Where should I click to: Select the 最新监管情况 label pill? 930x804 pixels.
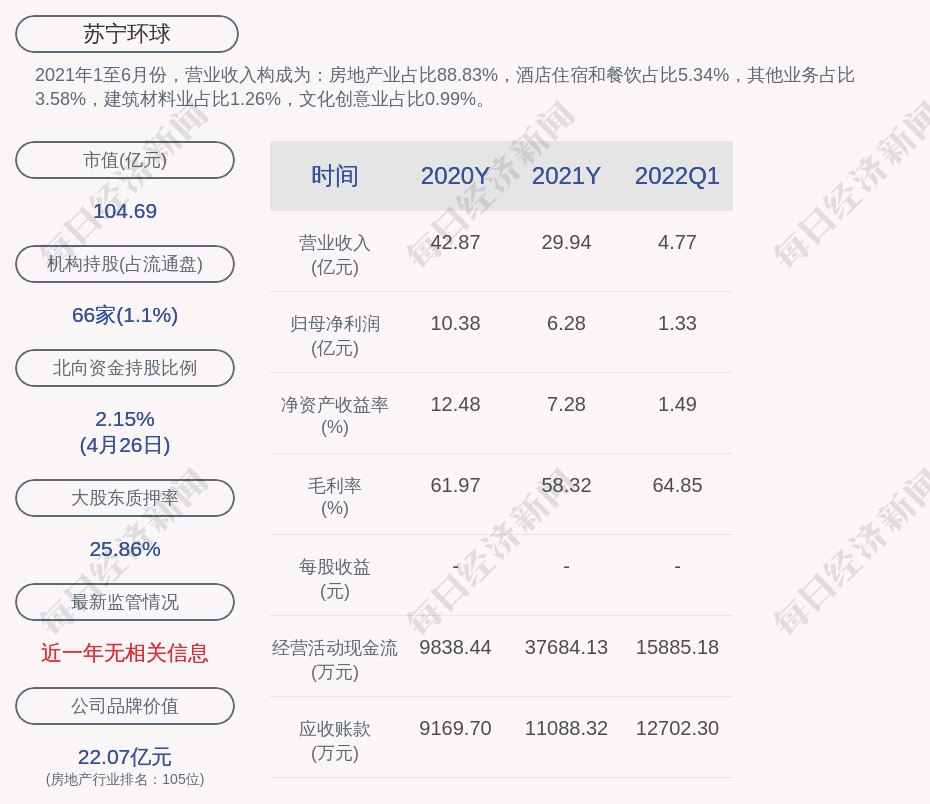(125, 602)
